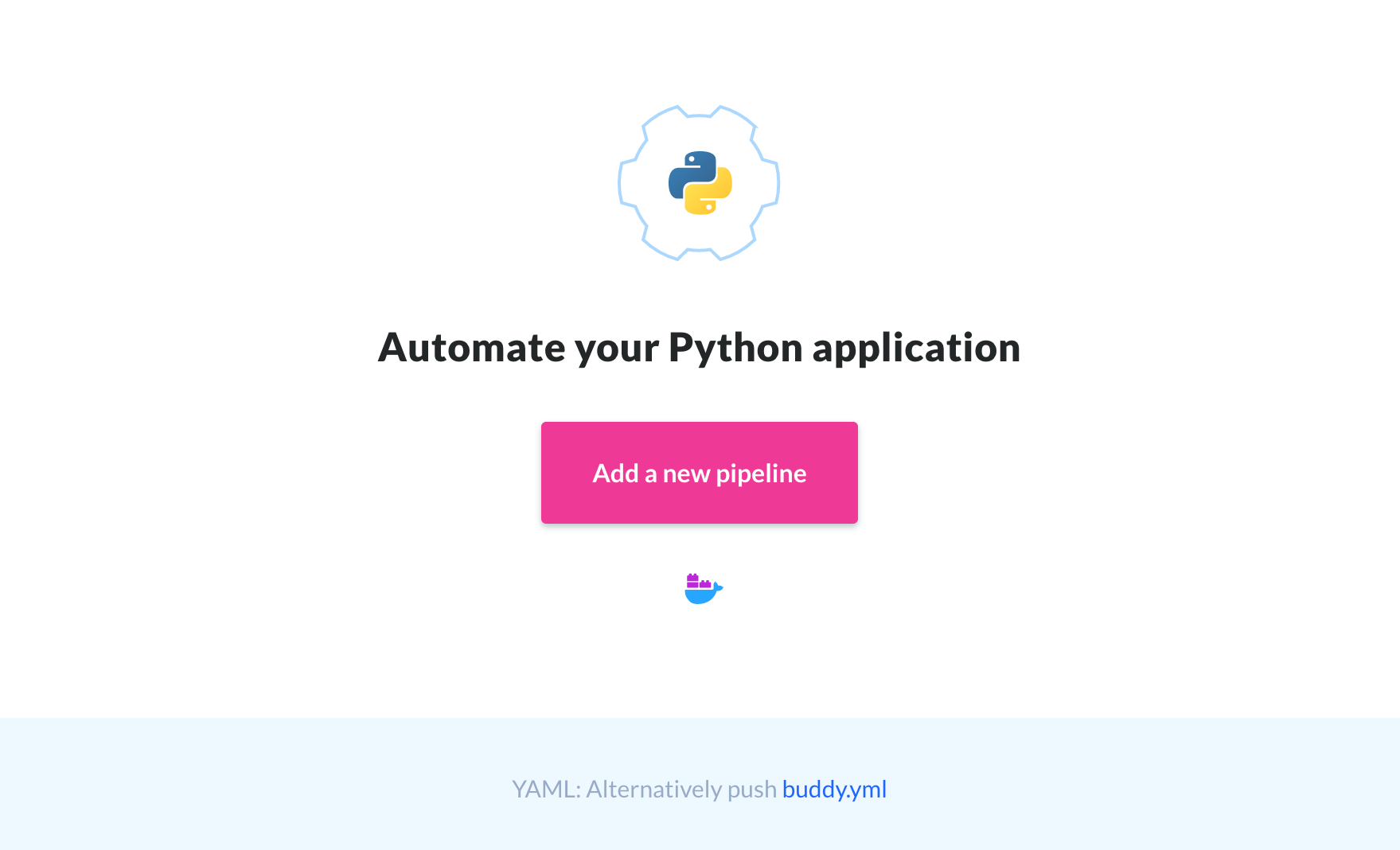Click the Python logo icon
This screenshot has width=1400, height=850.
click(x=700, y=183)
